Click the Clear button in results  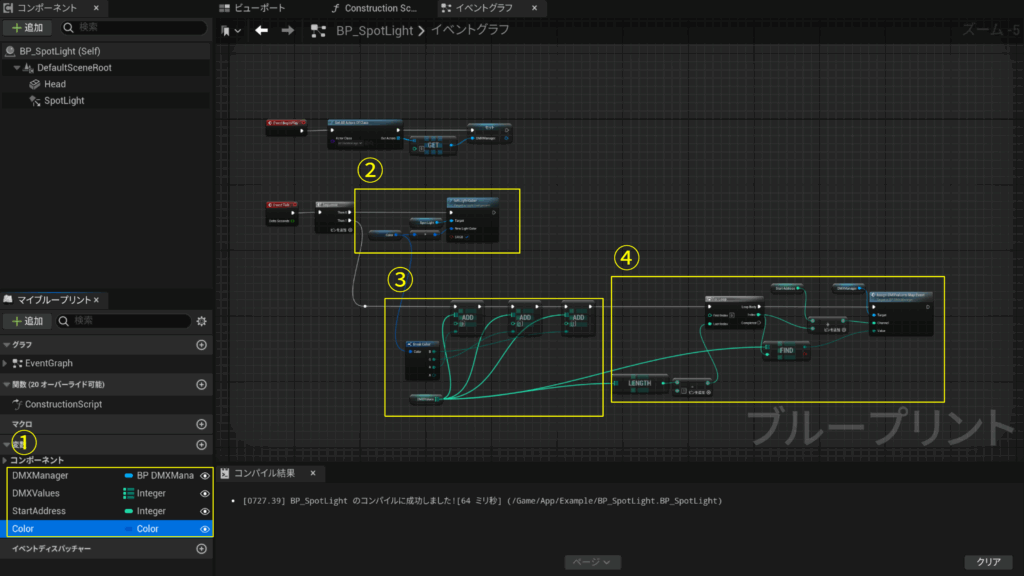pyautogui.click(x=988, y=562)
